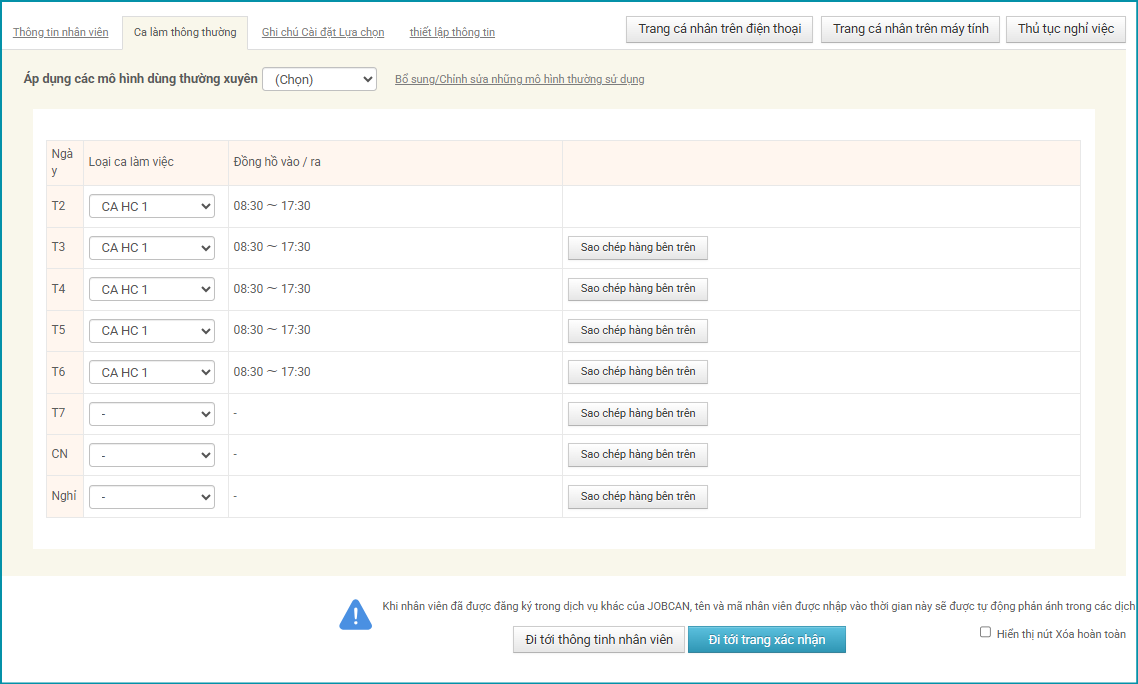Click 'Đi tới thông tinh nhân viên' button
Screen dimensions: 1138x684
599,639
